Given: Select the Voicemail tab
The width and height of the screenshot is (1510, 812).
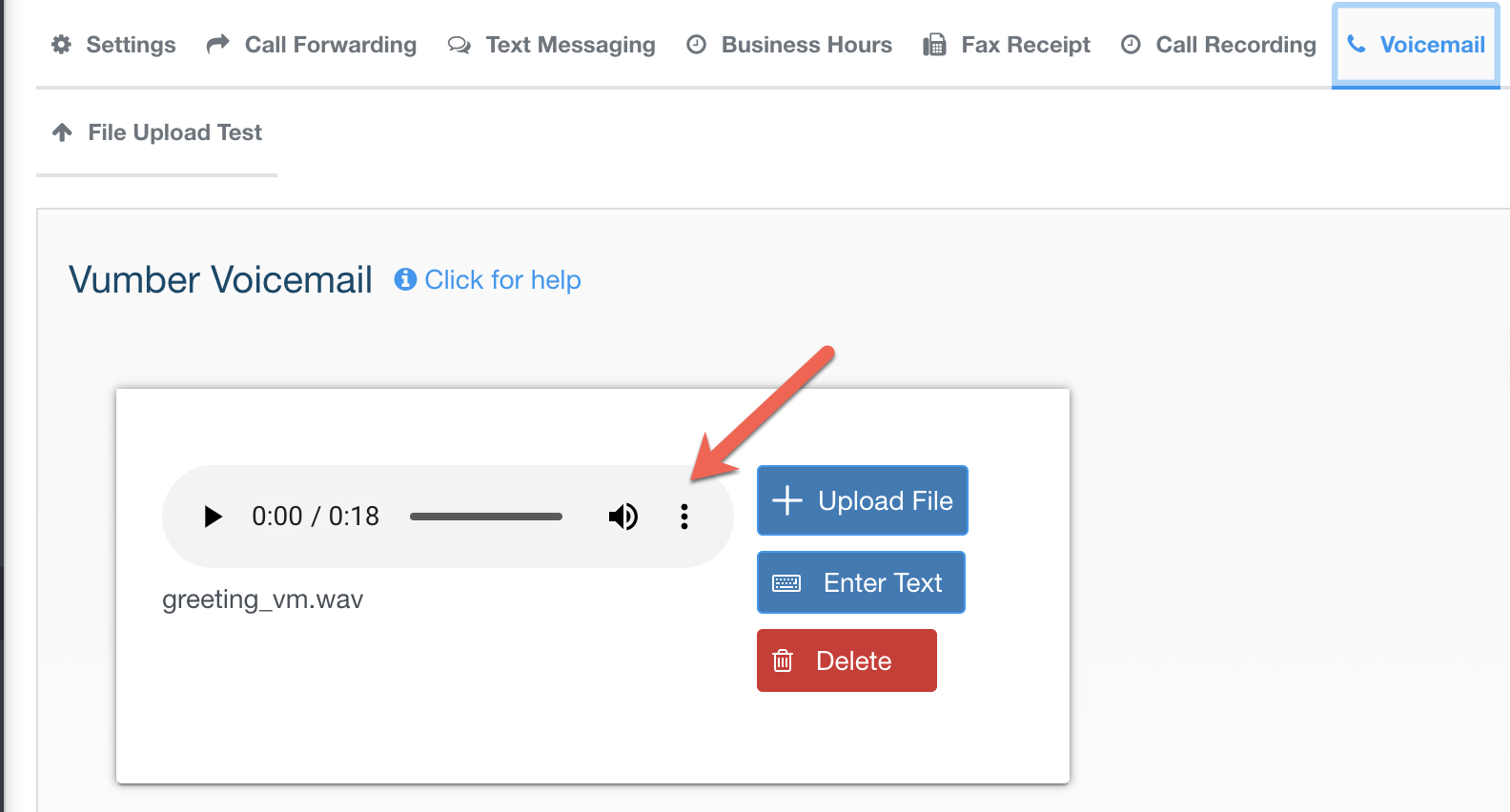Looking at the screenshot, I should (1416, 45).
